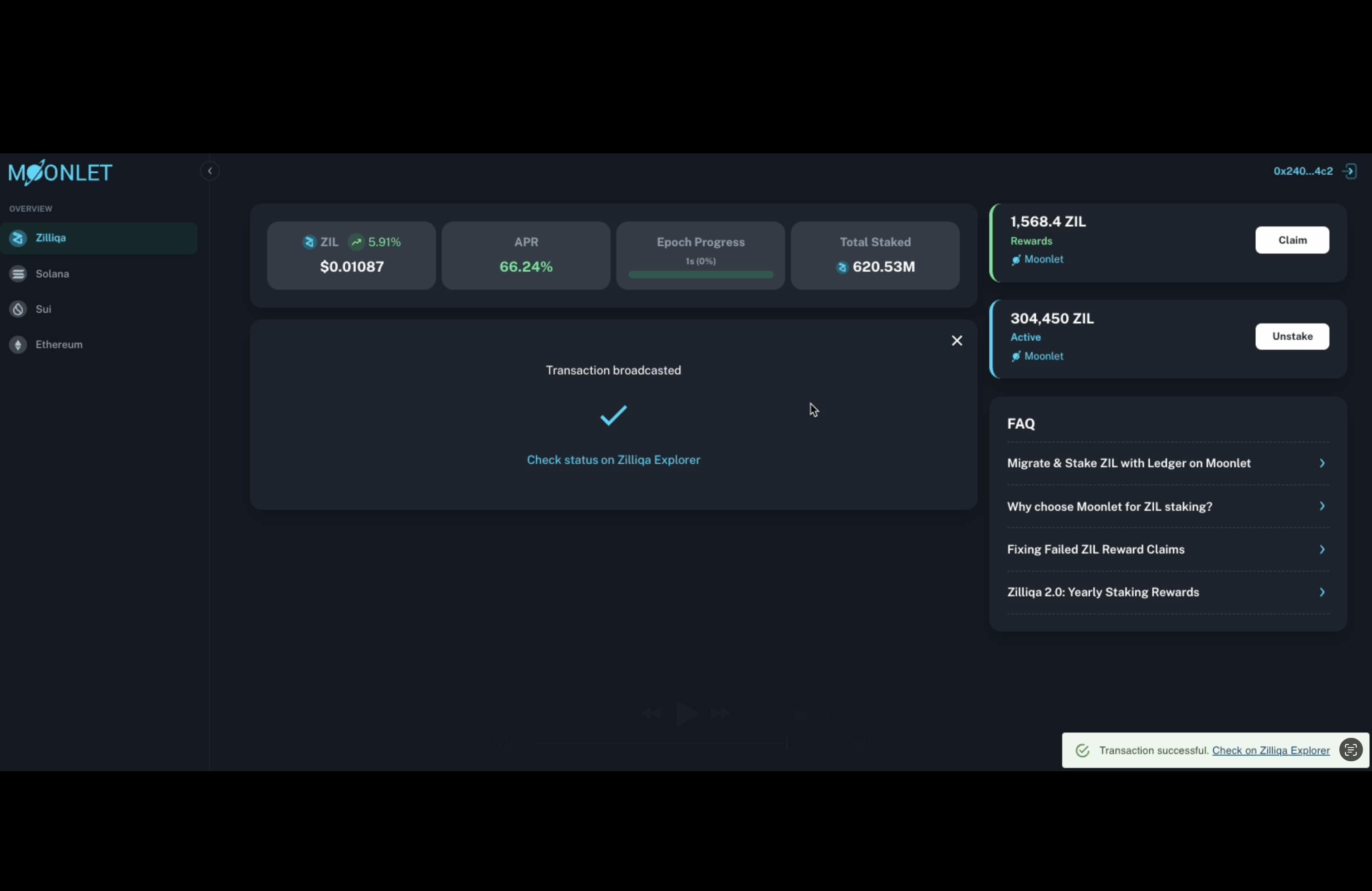This screenshot has height=891, width=1372.
Task: Select Sui in the sidebar
Action: coord(98,309)
